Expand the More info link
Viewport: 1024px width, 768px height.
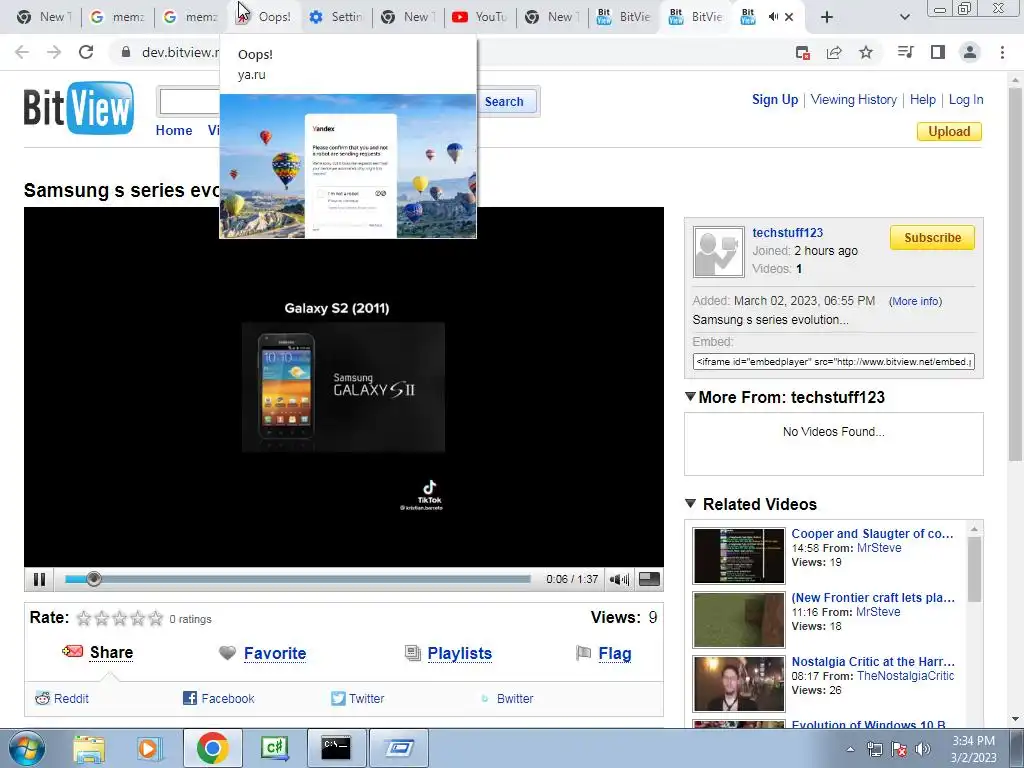point(915,301)
